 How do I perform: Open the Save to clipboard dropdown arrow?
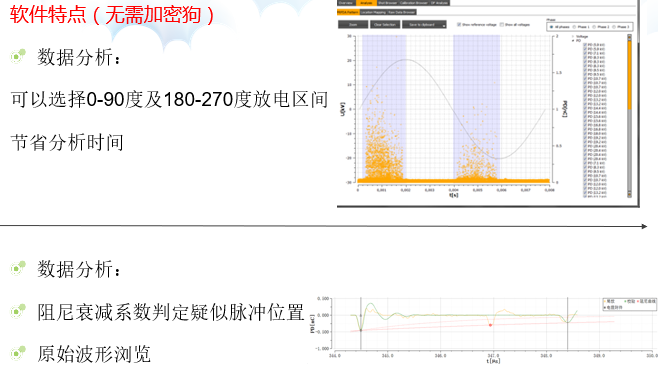[444, 26]
